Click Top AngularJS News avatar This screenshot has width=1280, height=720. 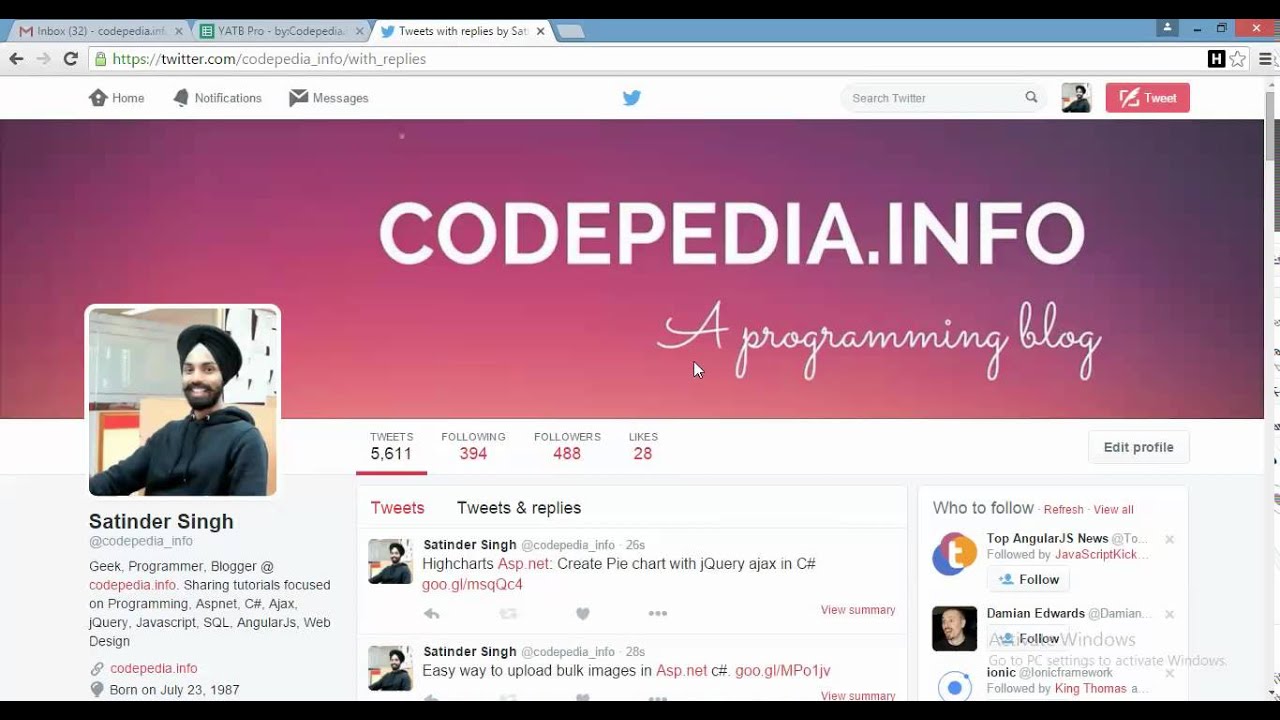tap(954, 554)
